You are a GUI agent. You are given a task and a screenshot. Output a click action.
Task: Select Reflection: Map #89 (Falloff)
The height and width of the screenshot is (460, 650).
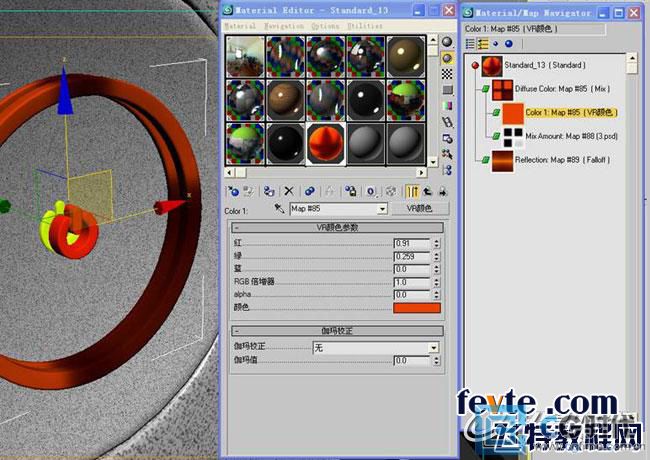point(563,160)
